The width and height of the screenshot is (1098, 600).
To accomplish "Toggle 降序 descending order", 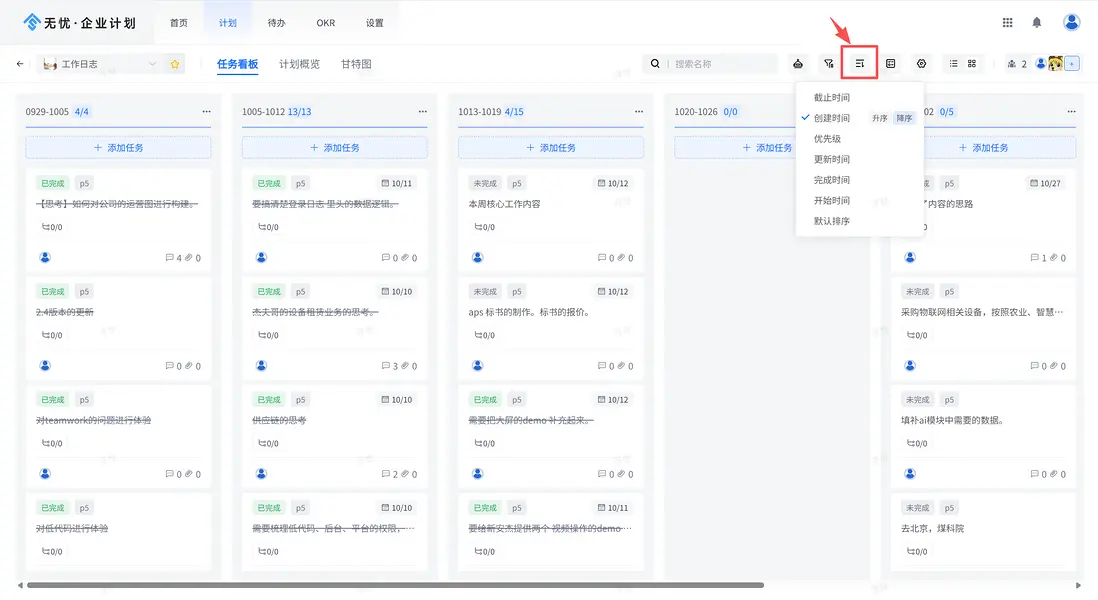I will 904,118.
